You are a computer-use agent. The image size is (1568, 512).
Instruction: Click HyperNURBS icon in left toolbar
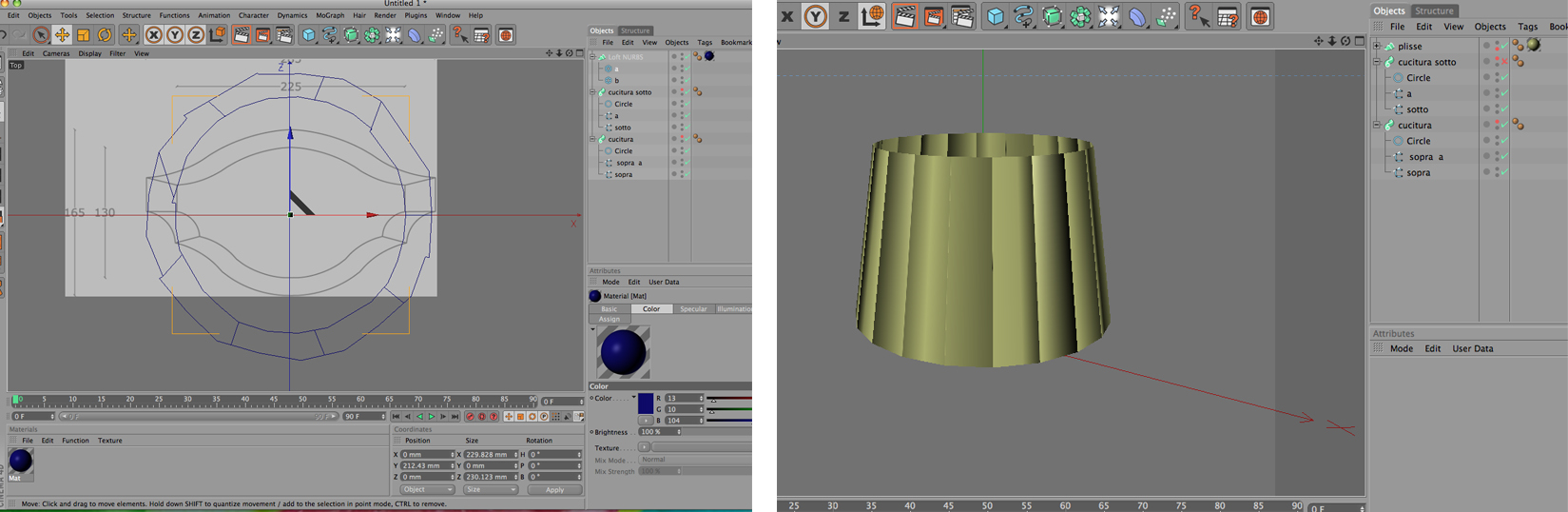pyautogui.click(x=352, y=35)
